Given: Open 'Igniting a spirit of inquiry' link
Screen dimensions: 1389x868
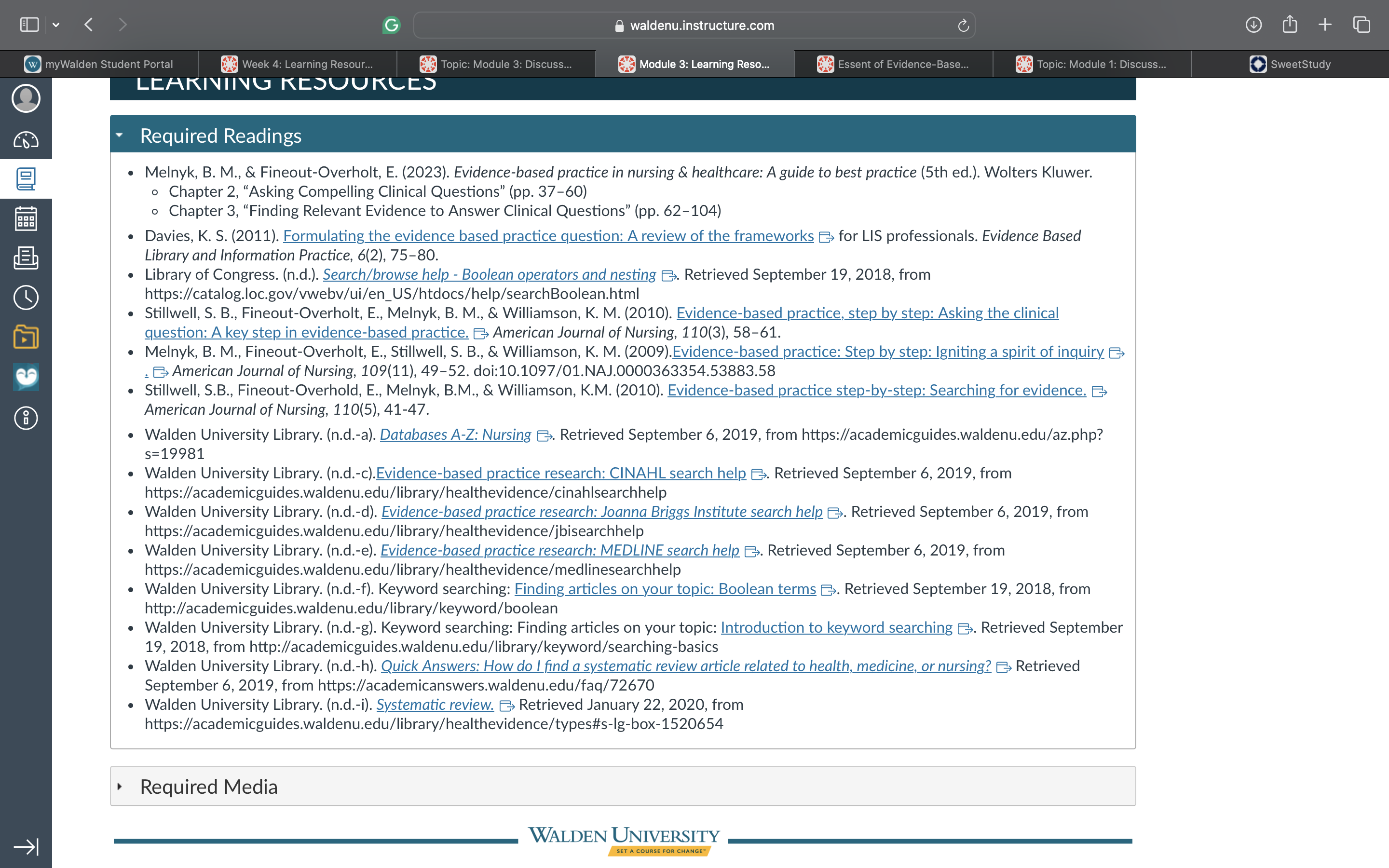Looking at the screenshot, I should (888, 352).
